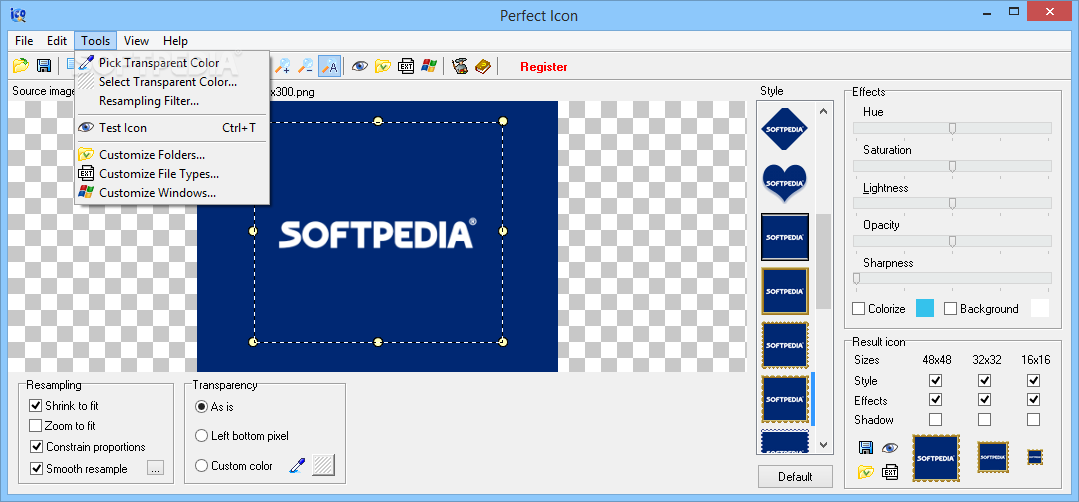Click the light blue Colorize color swatch
The width and height of the screenshot is (1079, 502).
[925, 309]
